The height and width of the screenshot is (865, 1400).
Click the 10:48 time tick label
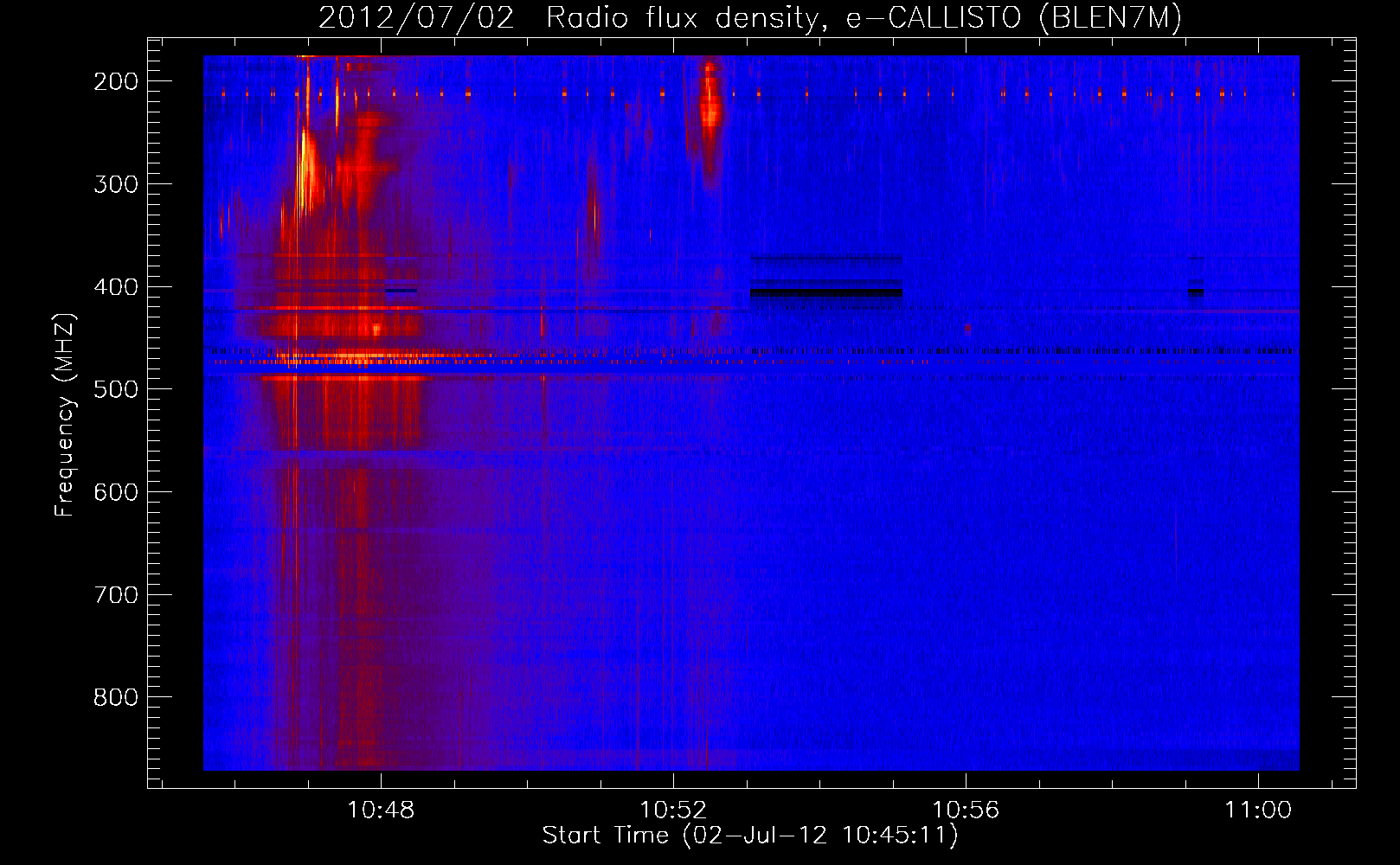click(381, 810)
